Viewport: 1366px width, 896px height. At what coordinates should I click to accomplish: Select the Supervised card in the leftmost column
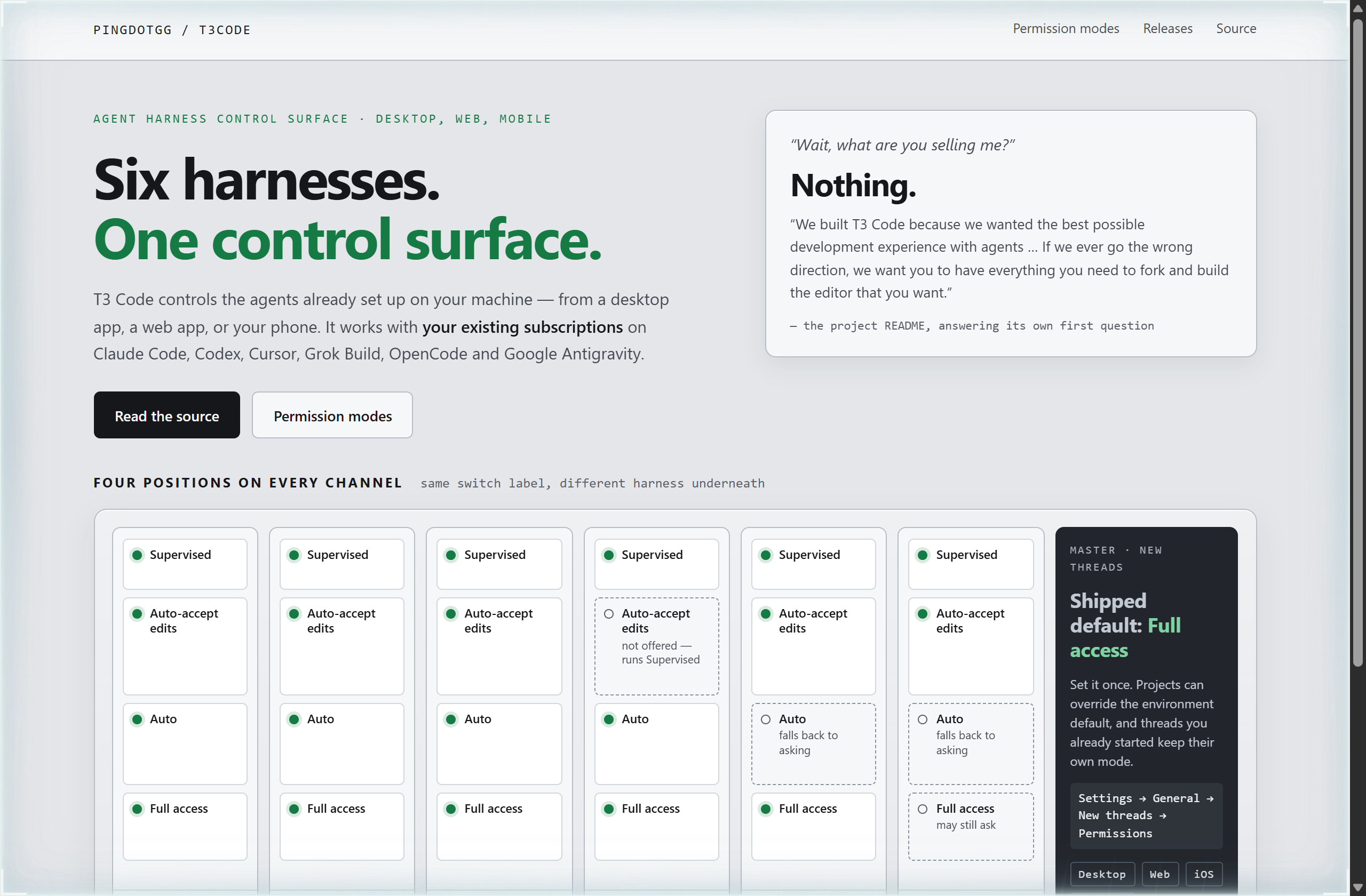point(185,564)
